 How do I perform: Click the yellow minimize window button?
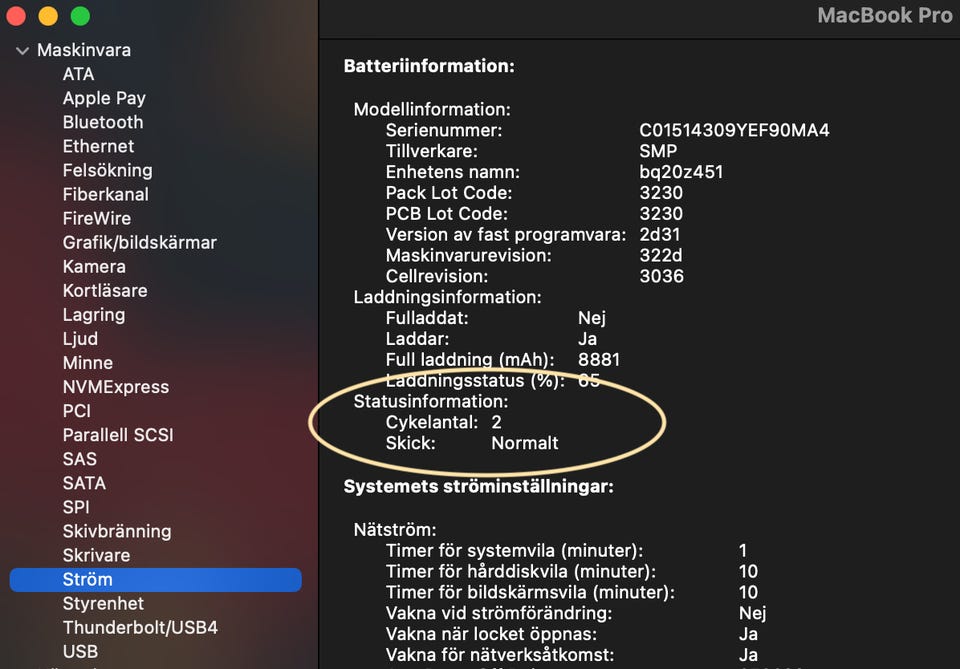(x=48, y=16)
